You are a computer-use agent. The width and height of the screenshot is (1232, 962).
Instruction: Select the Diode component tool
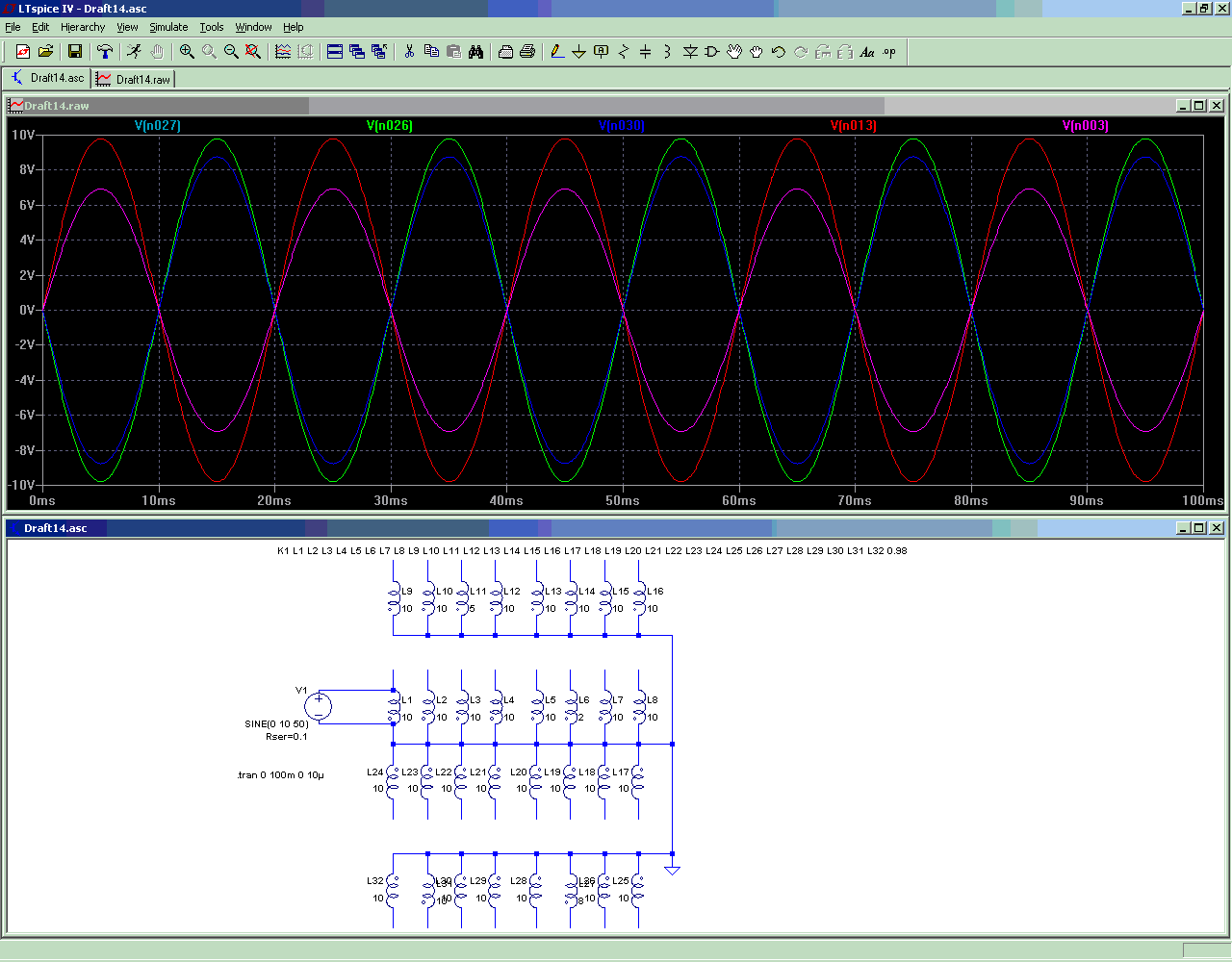(690, 52)
